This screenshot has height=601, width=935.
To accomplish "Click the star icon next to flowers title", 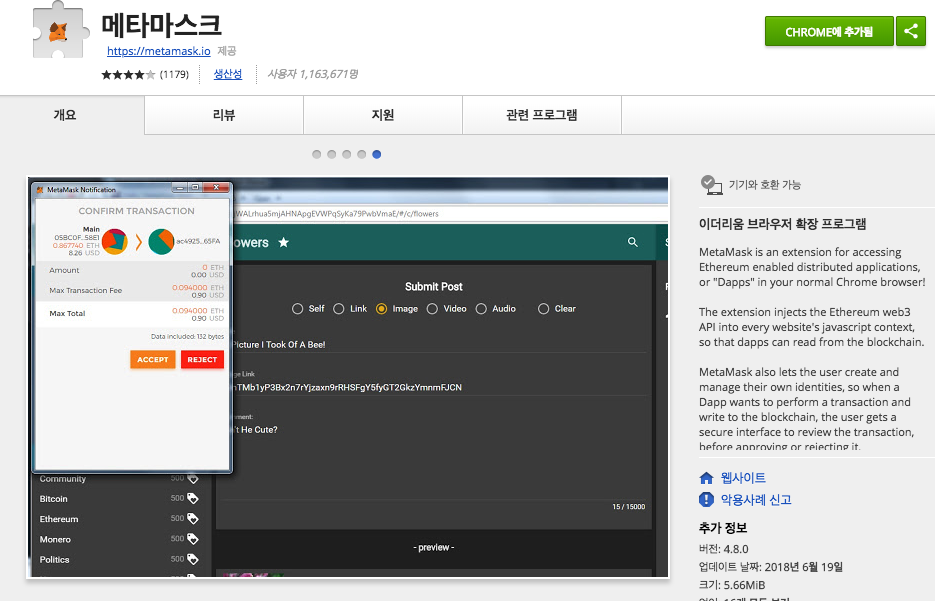I will (284, 242).
